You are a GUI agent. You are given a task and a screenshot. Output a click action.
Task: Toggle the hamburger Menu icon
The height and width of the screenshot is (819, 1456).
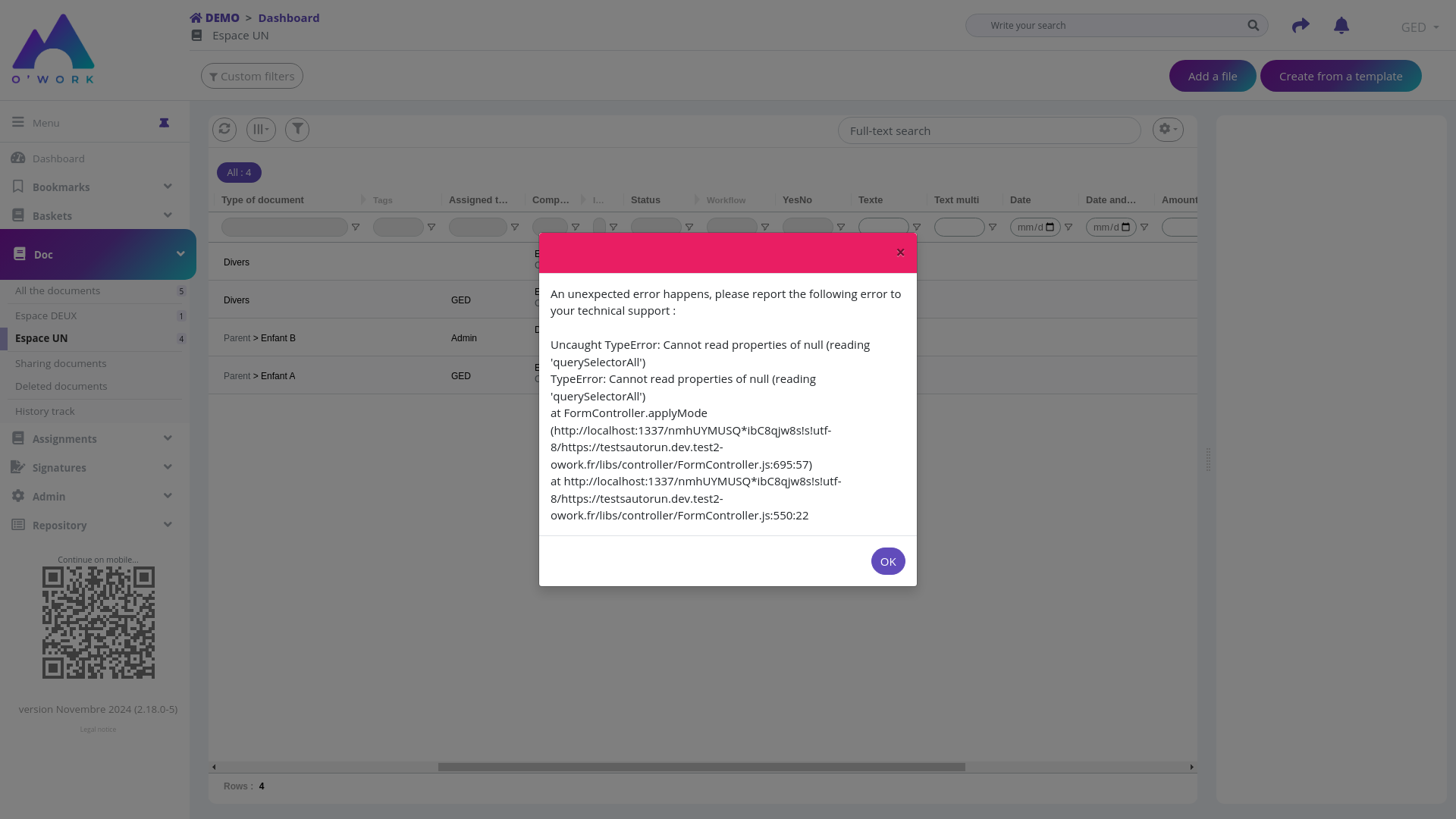point(18,122)
